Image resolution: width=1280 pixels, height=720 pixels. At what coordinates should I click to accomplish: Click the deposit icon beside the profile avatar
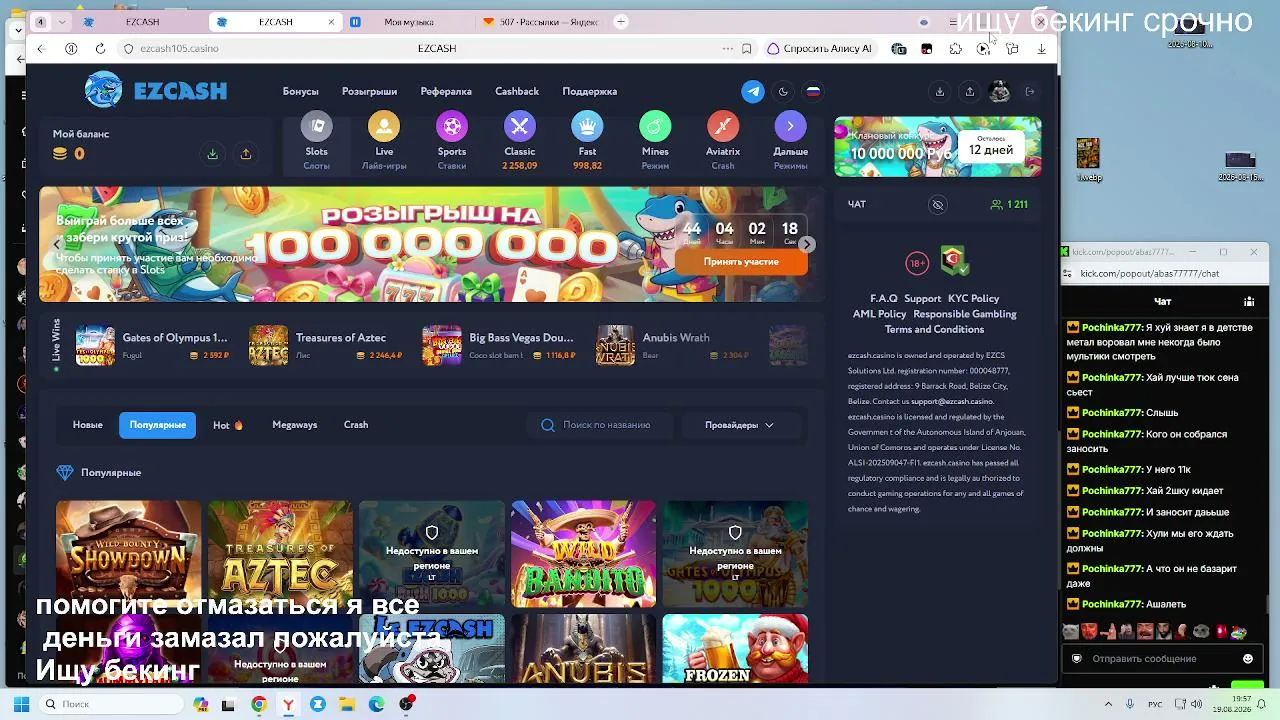pos(940,92)
